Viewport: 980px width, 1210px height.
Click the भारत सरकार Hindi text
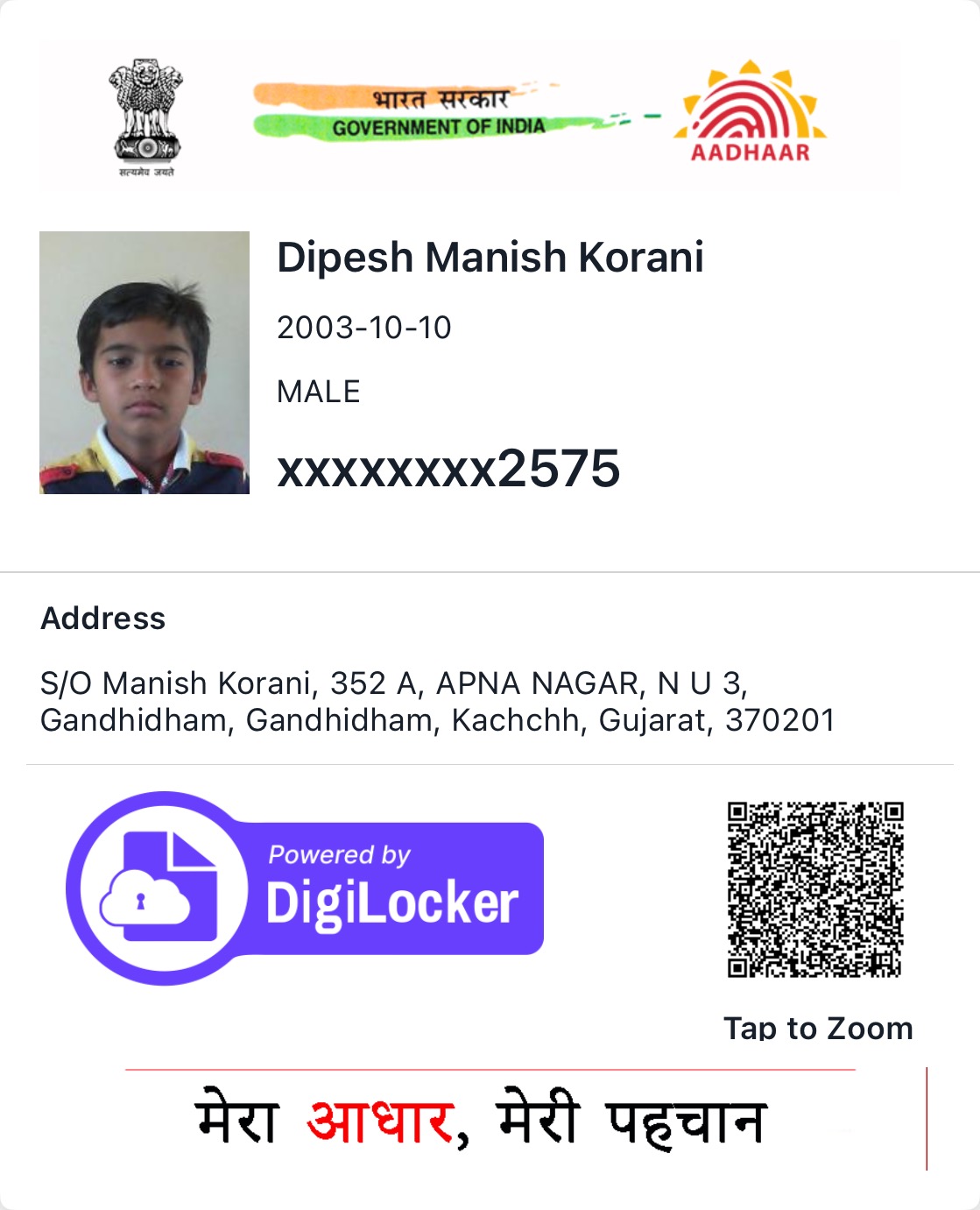(x=441, y=97)
